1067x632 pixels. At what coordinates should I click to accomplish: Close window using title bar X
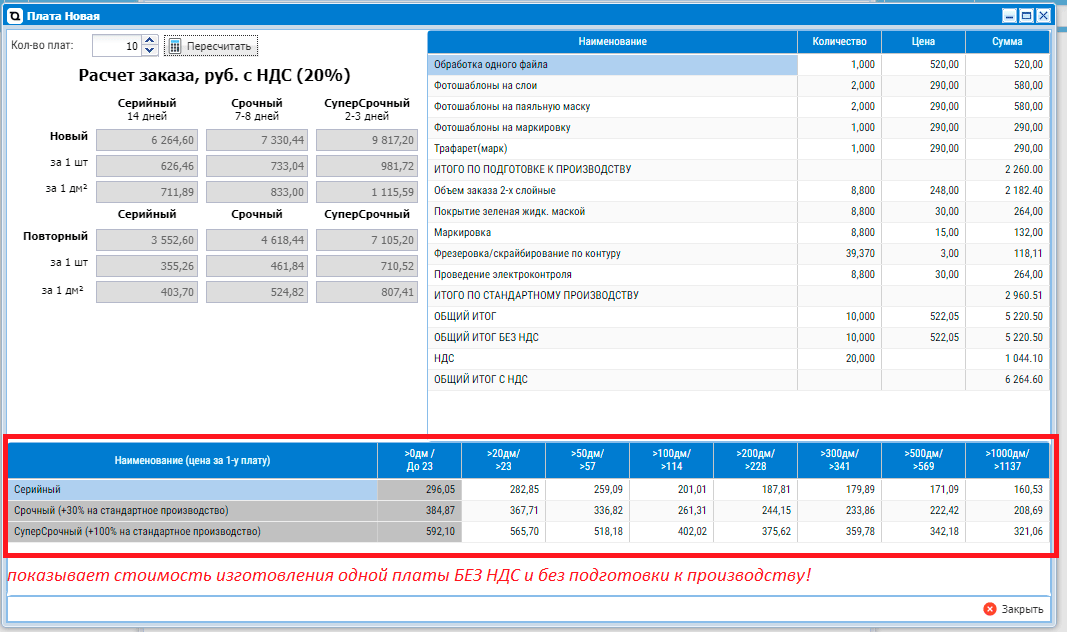tap(1043, 16)
